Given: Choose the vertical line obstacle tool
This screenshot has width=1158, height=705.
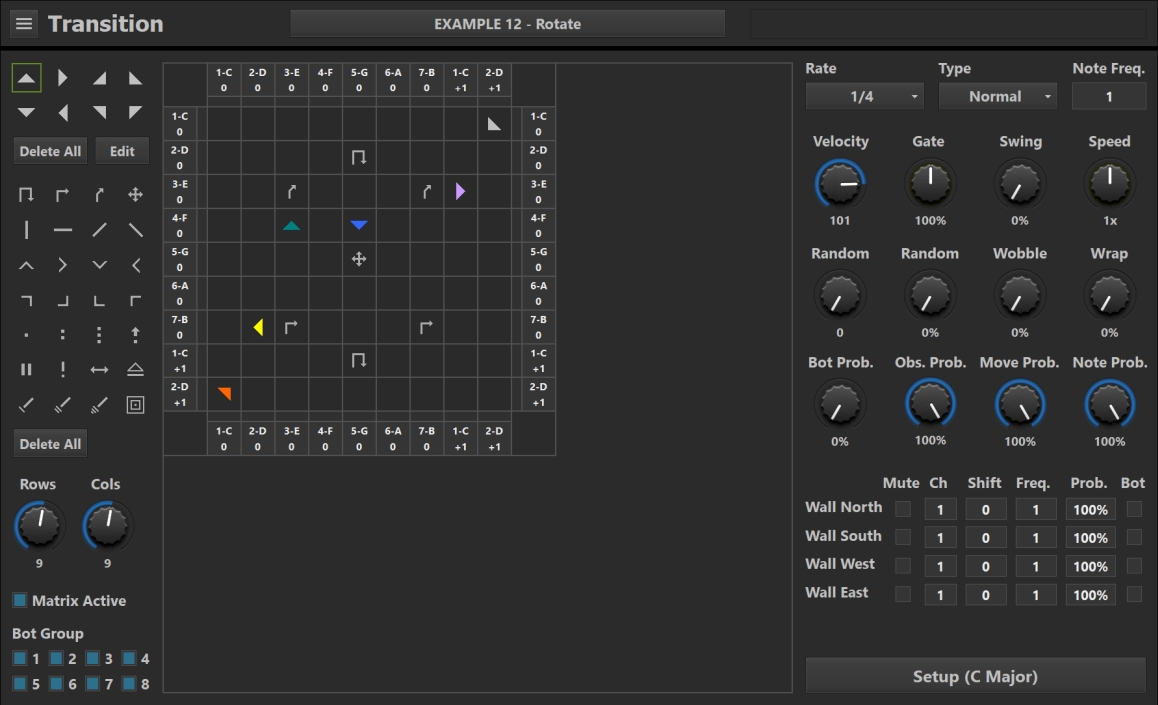Looking at the screenshot, I should 26,229.
